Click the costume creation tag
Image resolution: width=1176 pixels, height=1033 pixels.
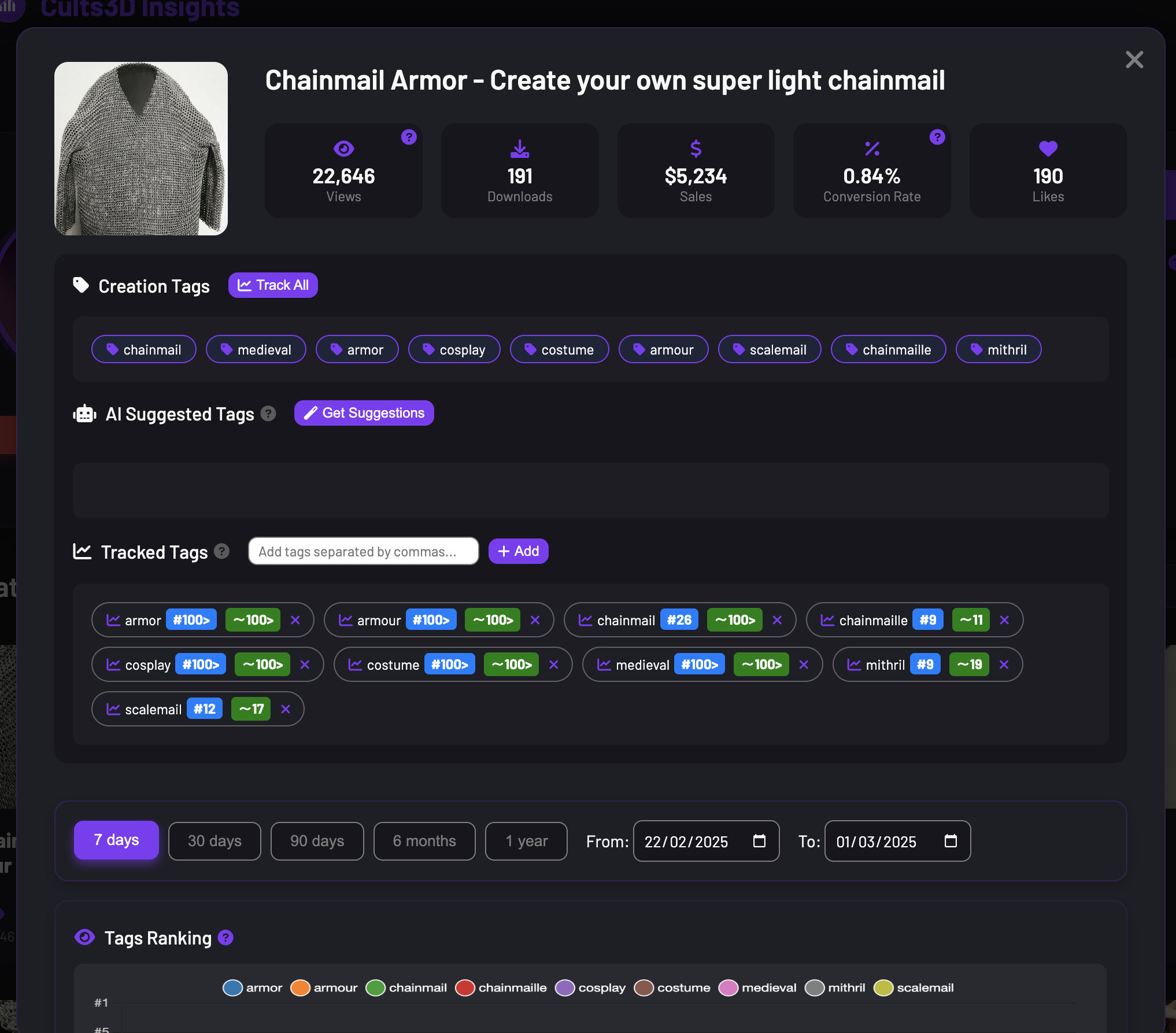point(560,349)
